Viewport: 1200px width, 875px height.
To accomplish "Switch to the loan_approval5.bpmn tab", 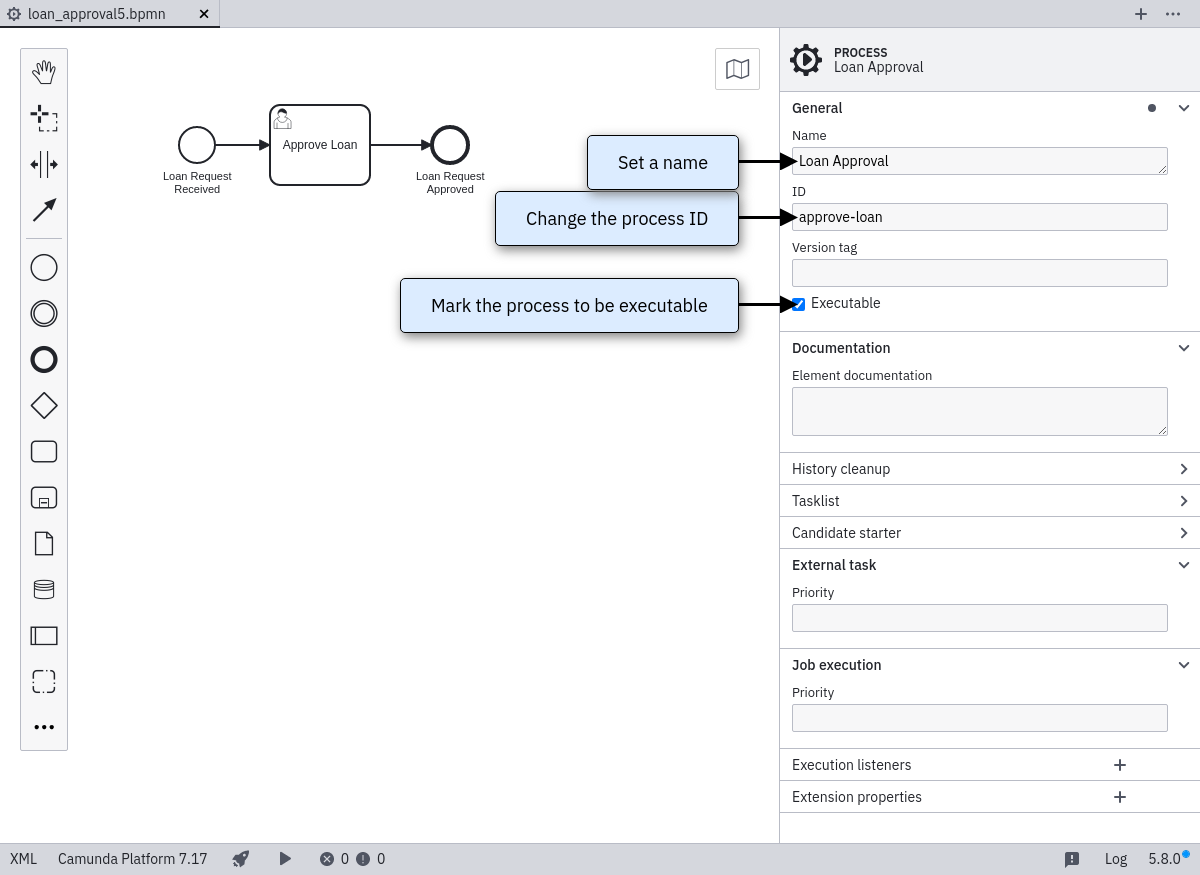I will click(x=97, y=14).
